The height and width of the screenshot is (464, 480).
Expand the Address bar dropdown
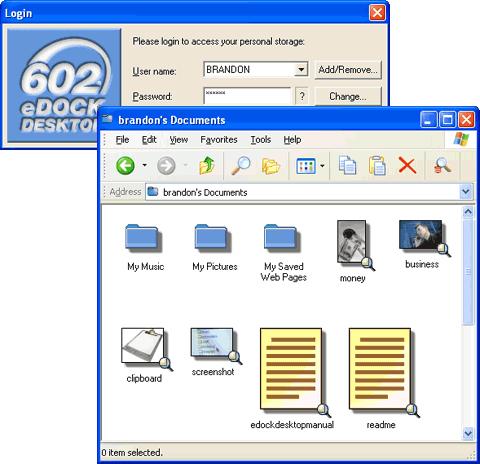click(x=466, y=192)
